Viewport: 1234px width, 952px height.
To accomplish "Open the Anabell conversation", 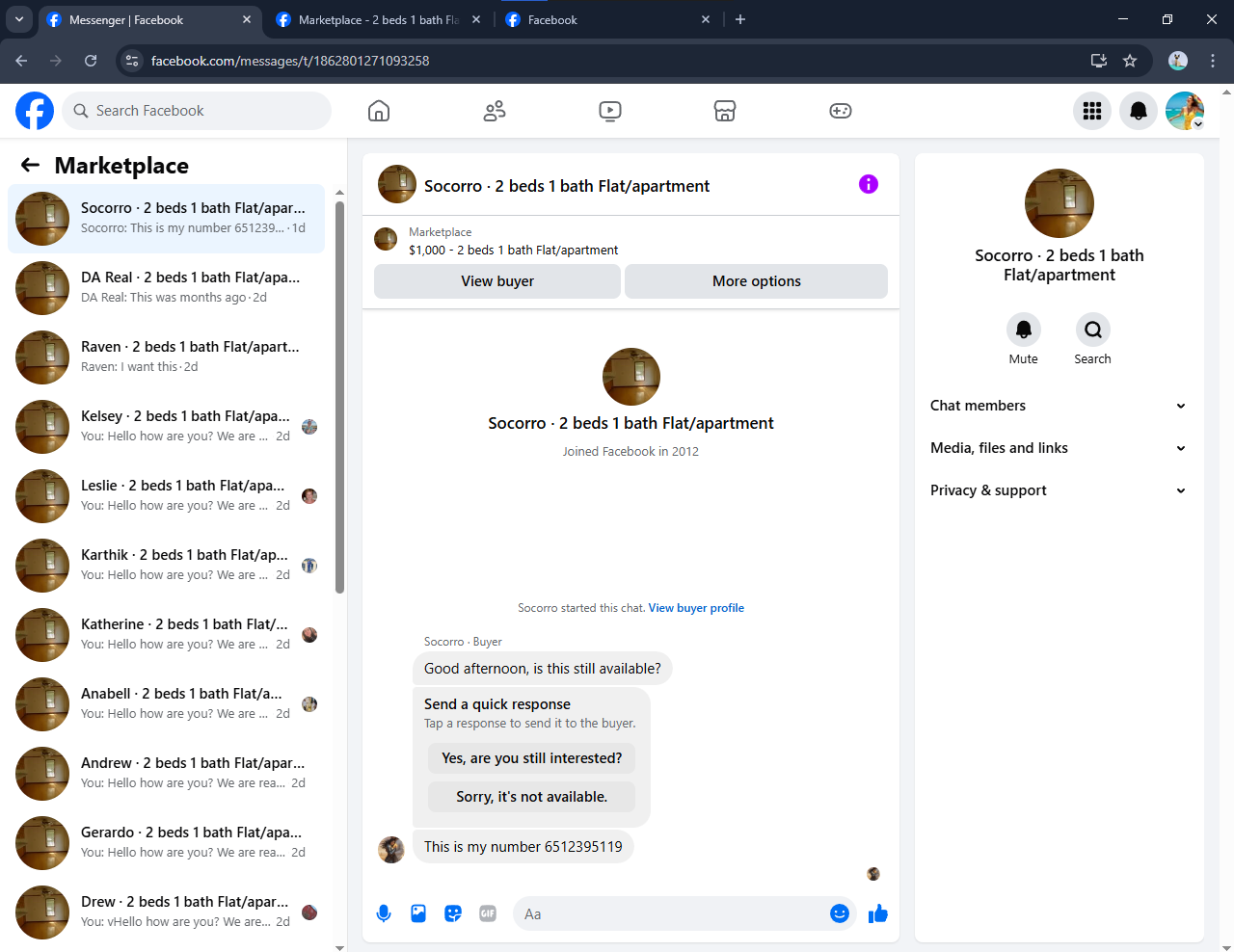I will (x=166, y=704).
